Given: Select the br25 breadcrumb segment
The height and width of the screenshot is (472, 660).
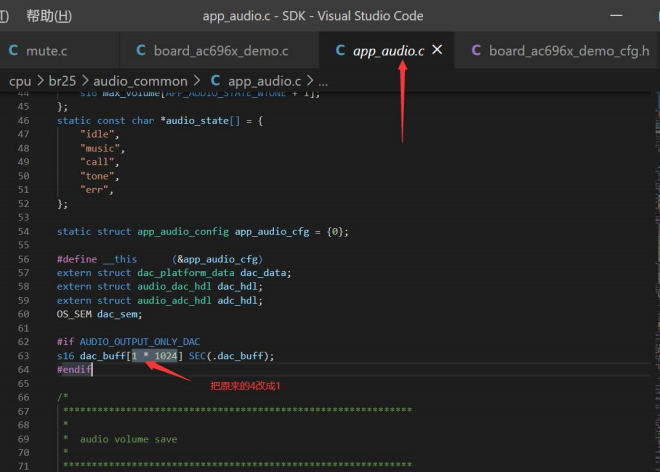Looking at the screenshot, I should [x=62, y=80].
